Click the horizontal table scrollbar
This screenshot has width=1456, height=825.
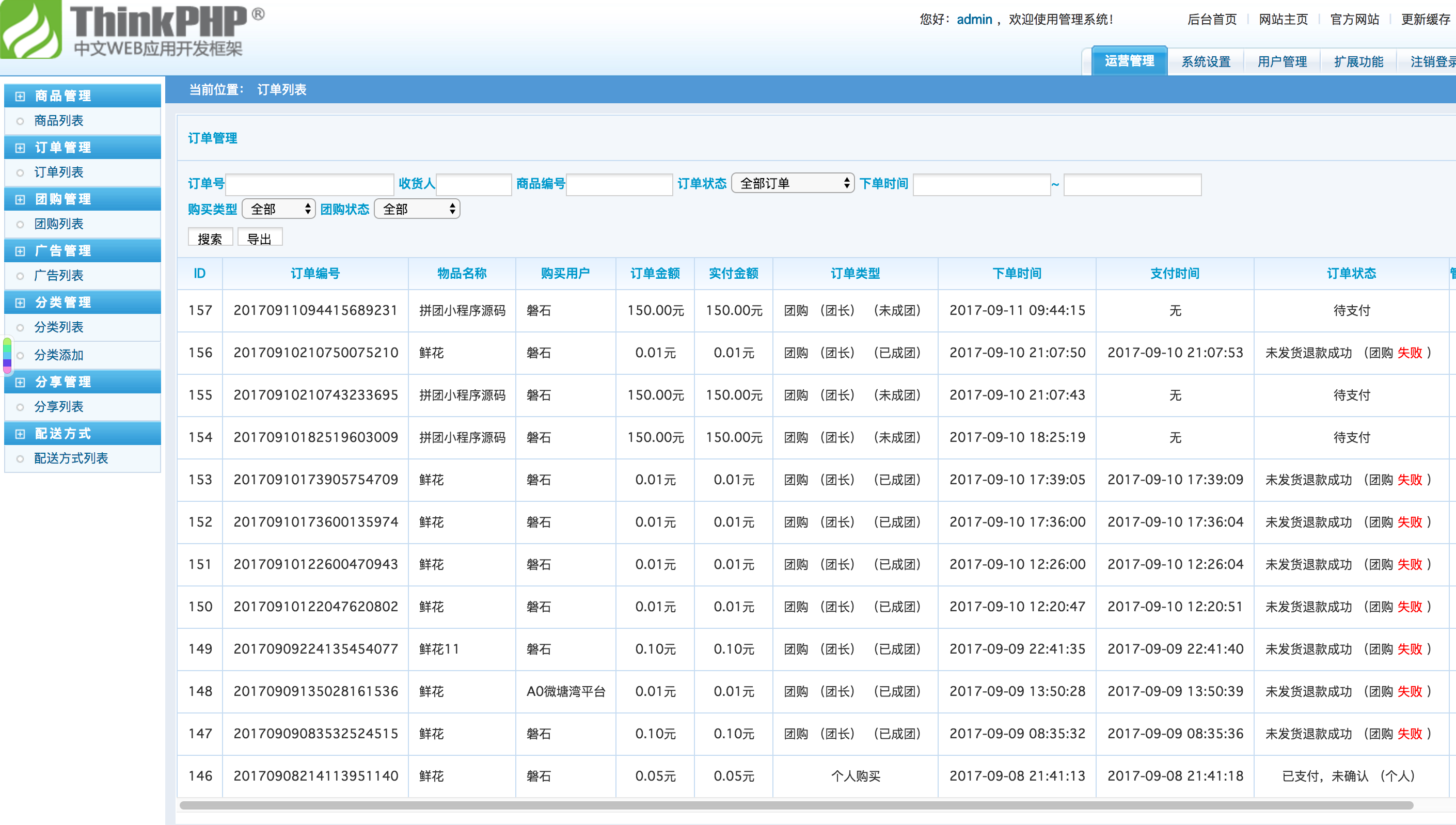(x=796, y=805)
